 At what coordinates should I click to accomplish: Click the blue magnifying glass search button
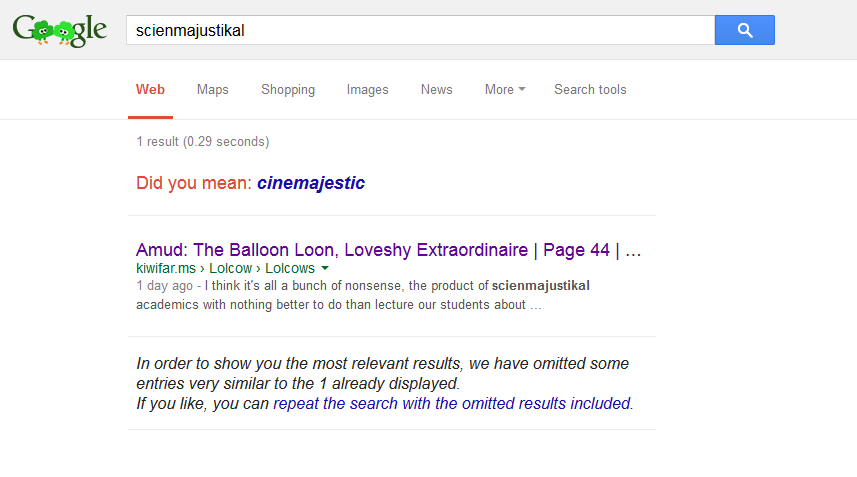coord(744,30)
